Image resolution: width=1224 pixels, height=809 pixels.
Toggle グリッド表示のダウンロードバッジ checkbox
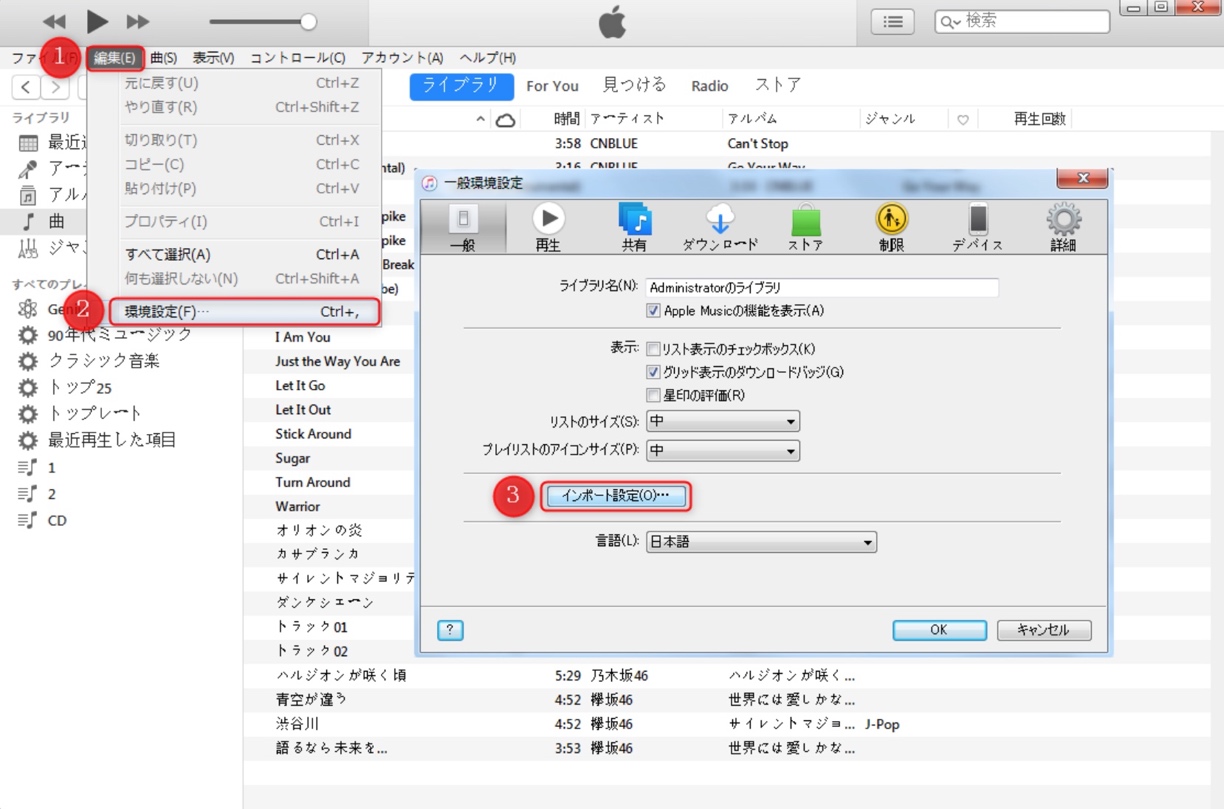click(653, 372)
